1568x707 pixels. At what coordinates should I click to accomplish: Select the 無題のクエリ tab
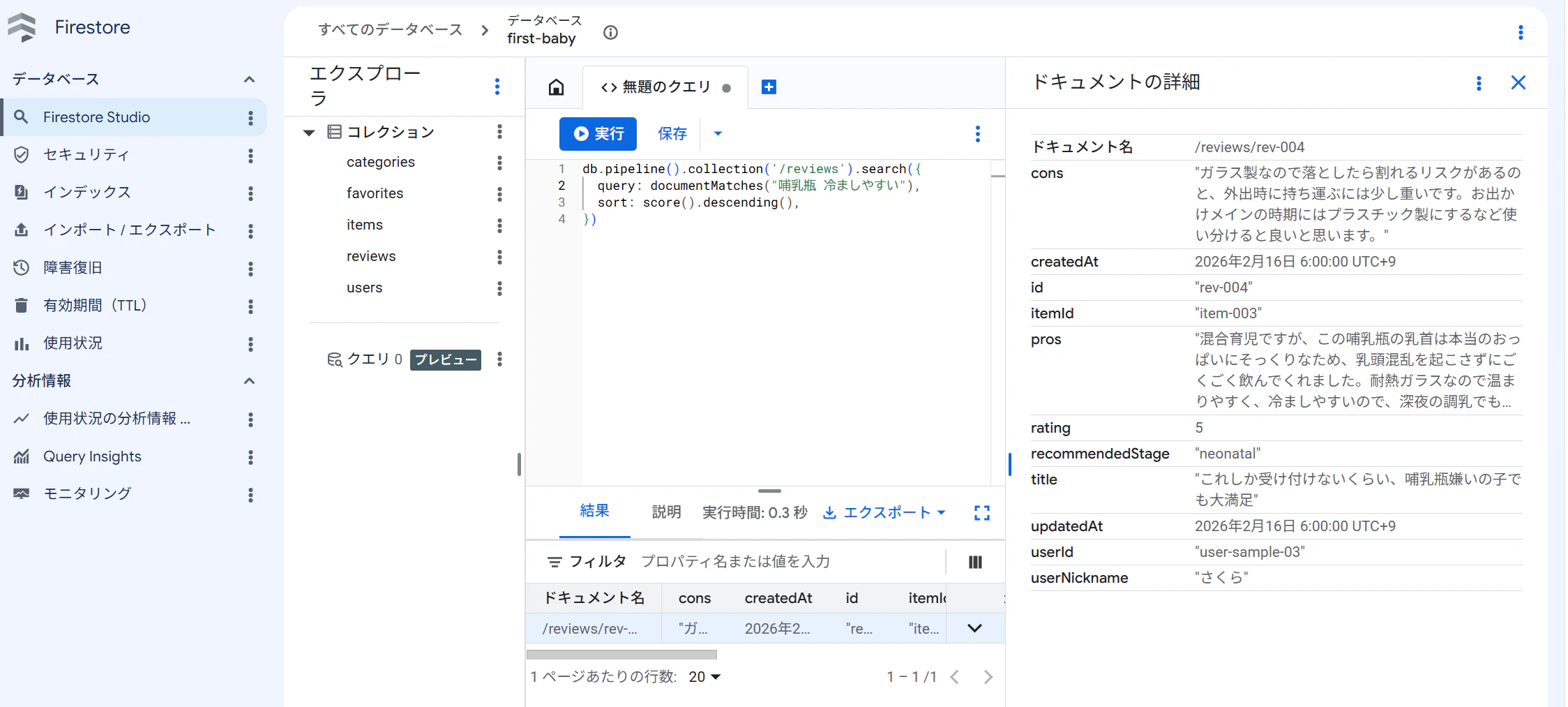click(665, 87)
